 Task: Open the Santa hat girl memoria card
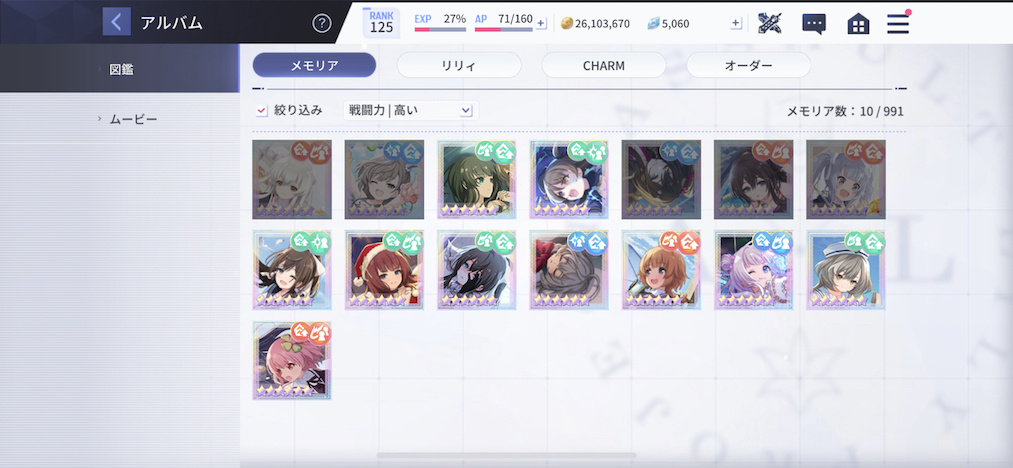click(384, 270)
